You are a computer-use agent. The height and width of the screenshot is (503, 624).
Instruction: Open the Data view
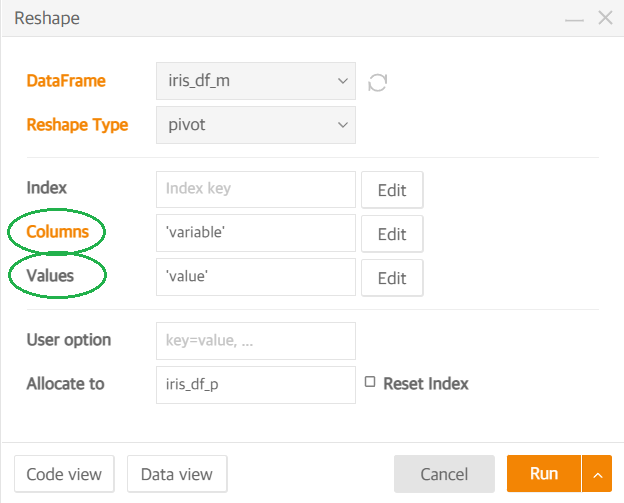177,474
